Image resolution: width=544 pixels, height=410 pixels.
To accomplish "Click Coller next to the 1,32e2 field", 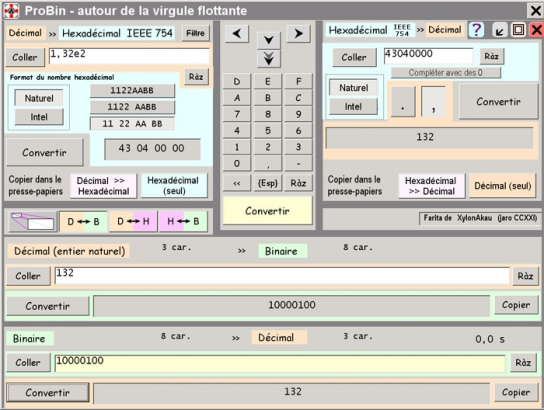I will (25, 57).
